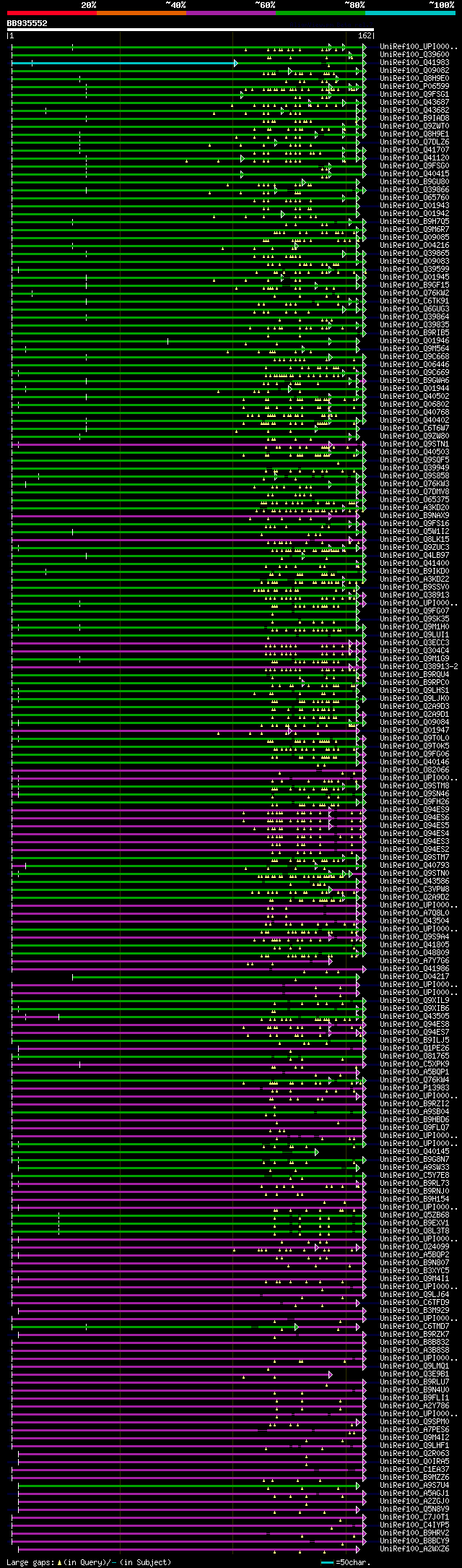462x1568 pixels.
Task: Choose the UniRef100_O65760 row label
Action: 414,198
